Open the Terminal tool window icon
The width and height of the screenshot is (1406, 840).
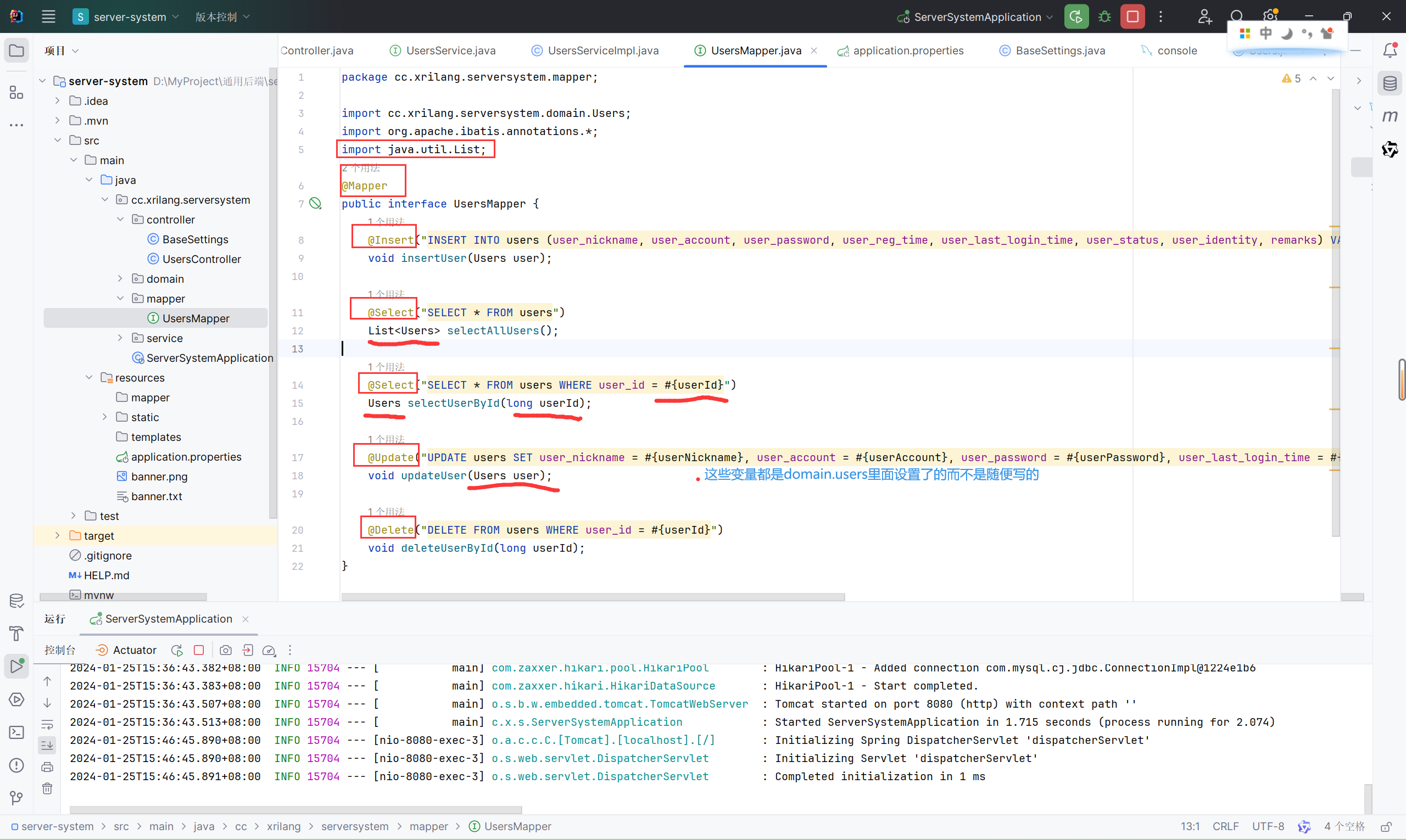tap(16, 732)
